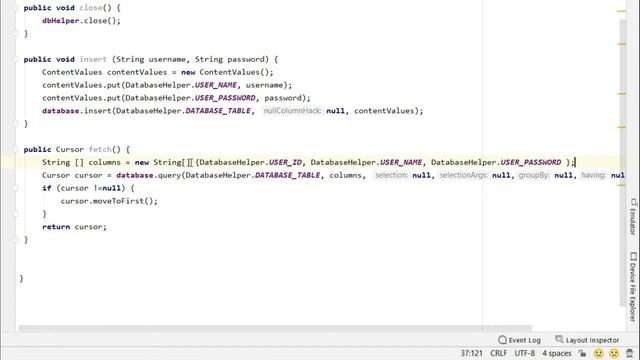Open the Layout Inspector tool window

point(587,340)
